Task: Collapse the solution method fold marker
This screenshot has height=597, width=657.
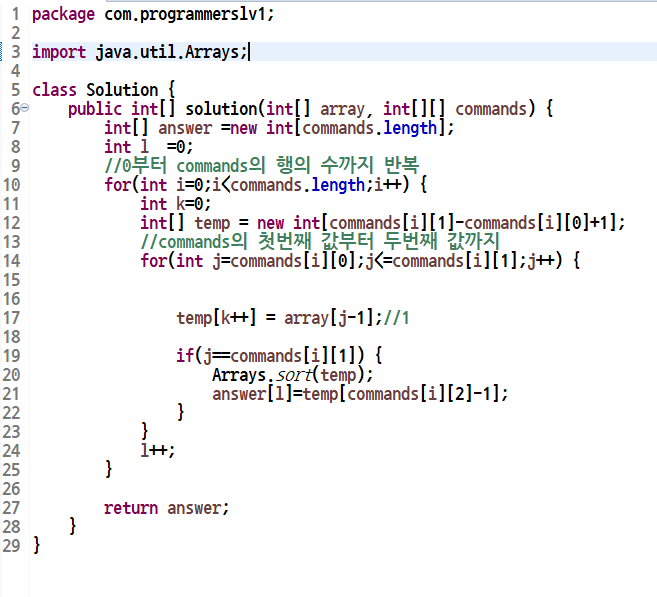Action: pyautogui.click(x=25, y=108)
